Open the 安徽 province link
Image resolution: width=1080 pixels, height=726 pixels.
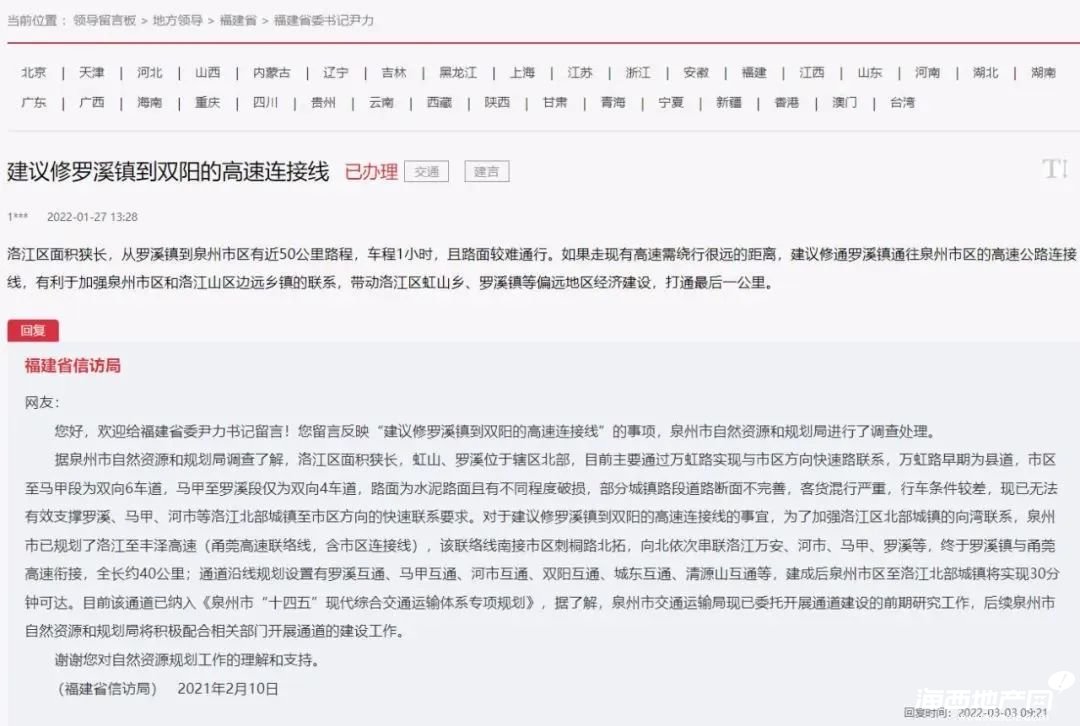[x=696, y=72]
